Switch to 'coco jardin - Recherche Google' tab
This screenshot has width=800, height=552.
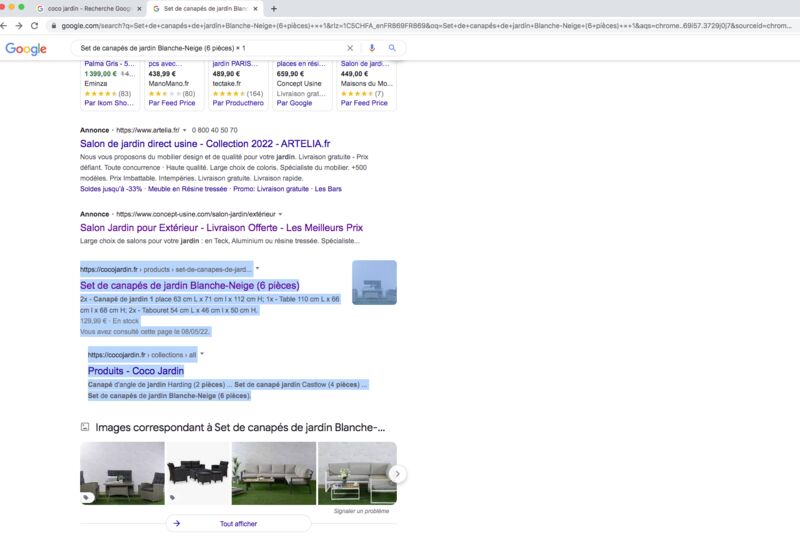click(89, 9)
